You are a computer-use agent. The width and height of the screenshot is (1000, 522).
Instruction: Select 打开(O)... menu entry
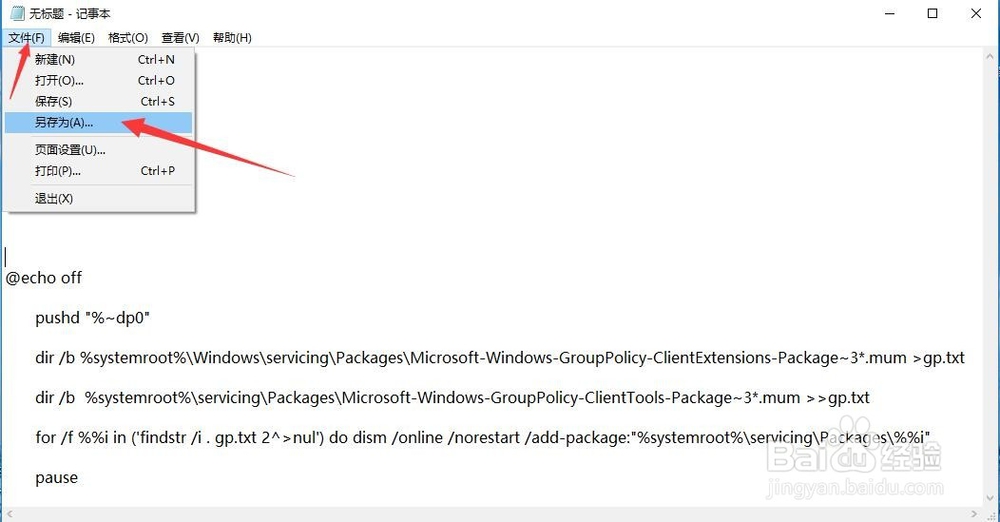tap(98, 80)
